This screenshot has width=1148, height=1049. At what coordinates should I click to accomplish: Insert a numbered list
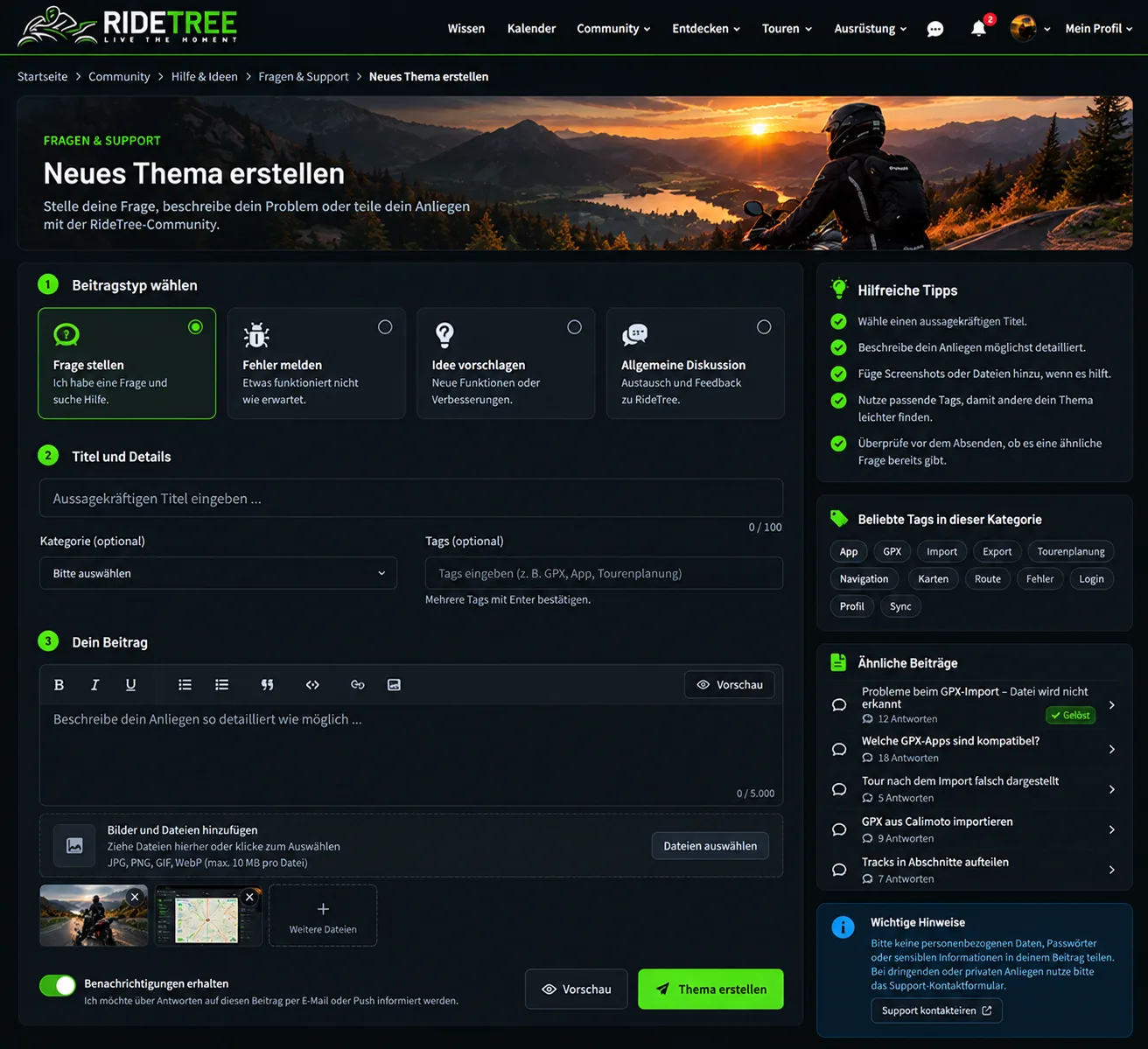tap(222, 685)
